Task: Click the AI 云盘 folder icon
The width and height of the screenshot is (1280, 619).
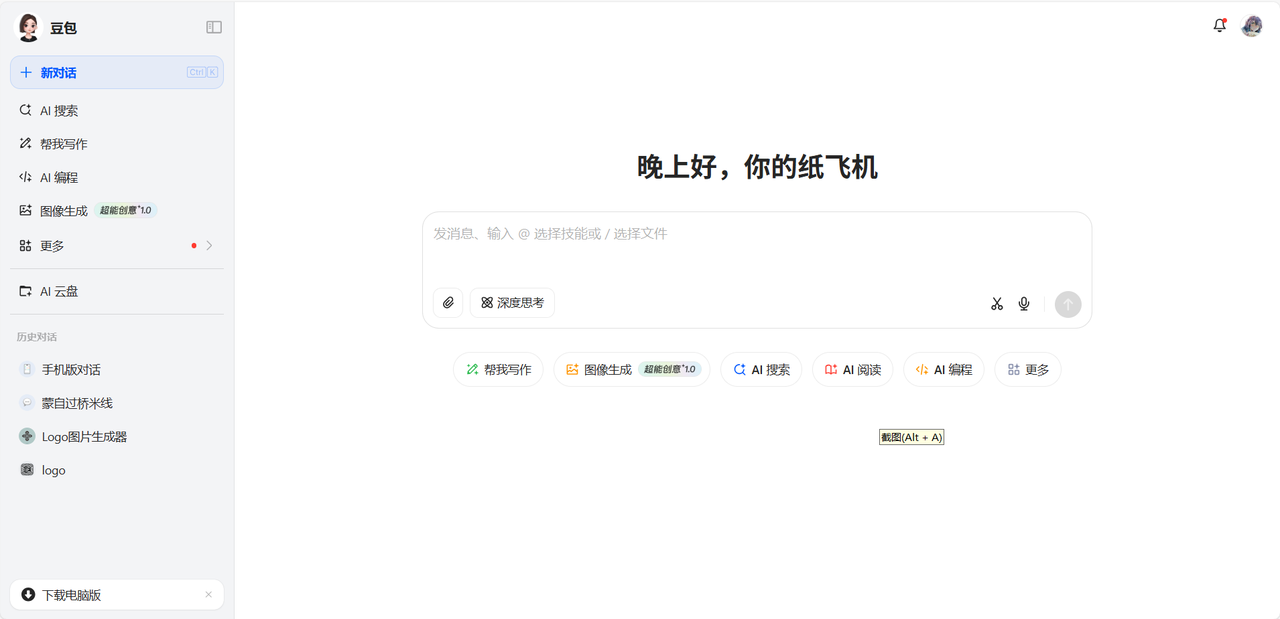Action: pyautogui.click(x=25, y=291)
